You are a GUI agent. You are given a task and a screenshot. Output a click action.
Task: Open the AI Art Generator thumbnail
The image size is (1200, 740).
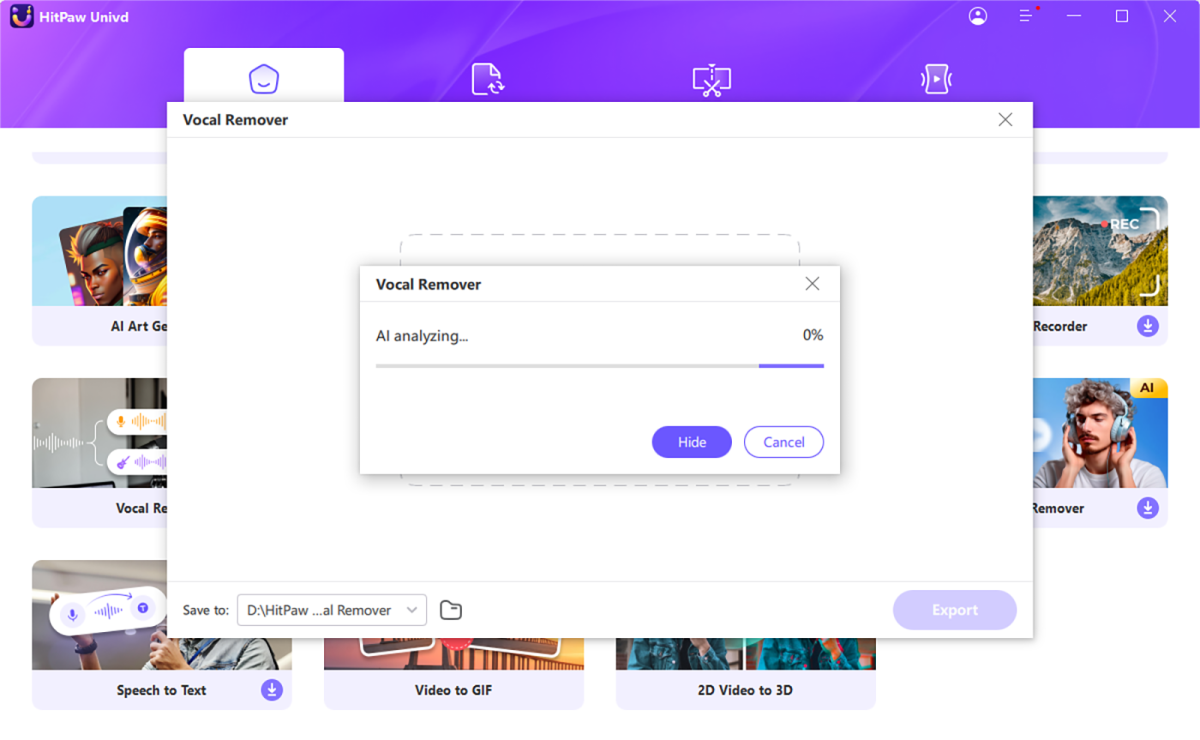pos(99,251)
